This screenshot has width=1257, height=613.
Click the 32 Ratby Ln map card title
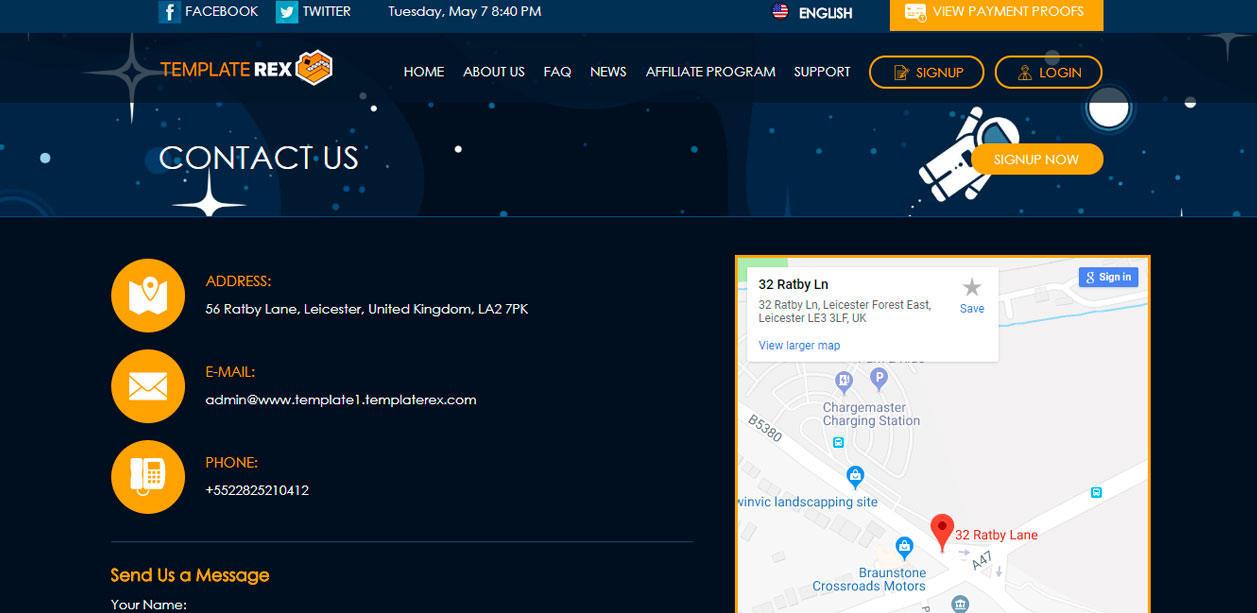pos(794,285)
